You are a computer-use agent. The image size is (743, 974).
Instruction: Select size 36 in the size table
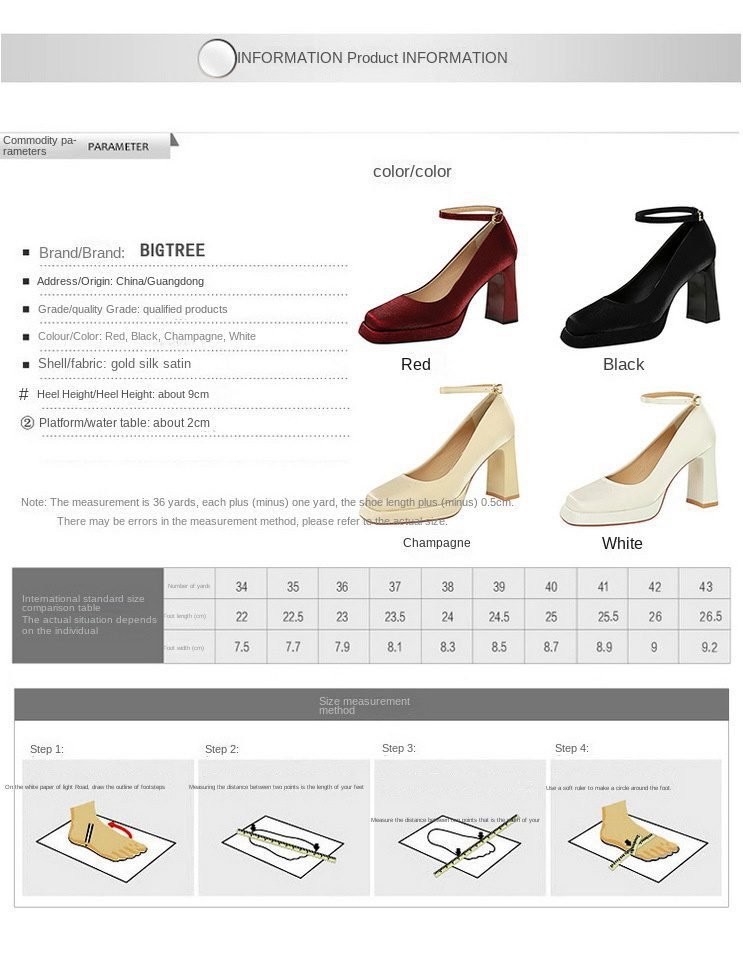click(x=342, y=586)
